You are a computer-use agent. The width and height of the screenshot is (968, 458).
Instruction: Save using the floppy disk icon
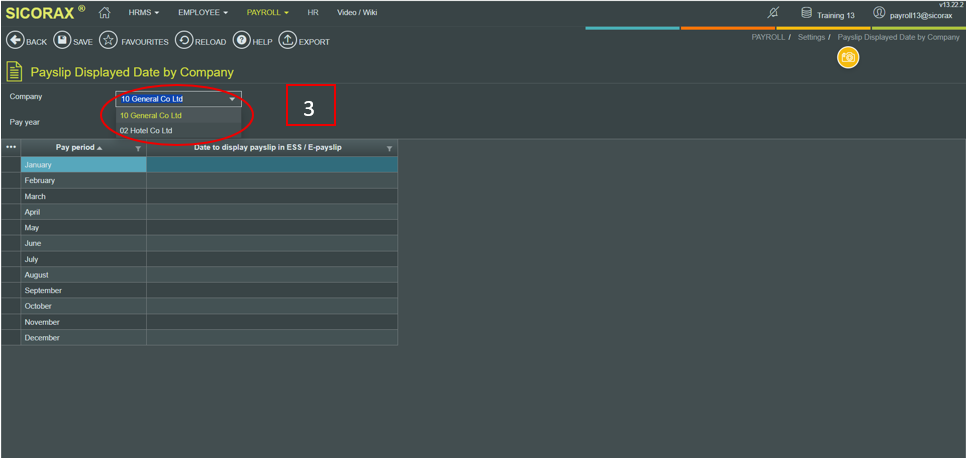[62, 41]
